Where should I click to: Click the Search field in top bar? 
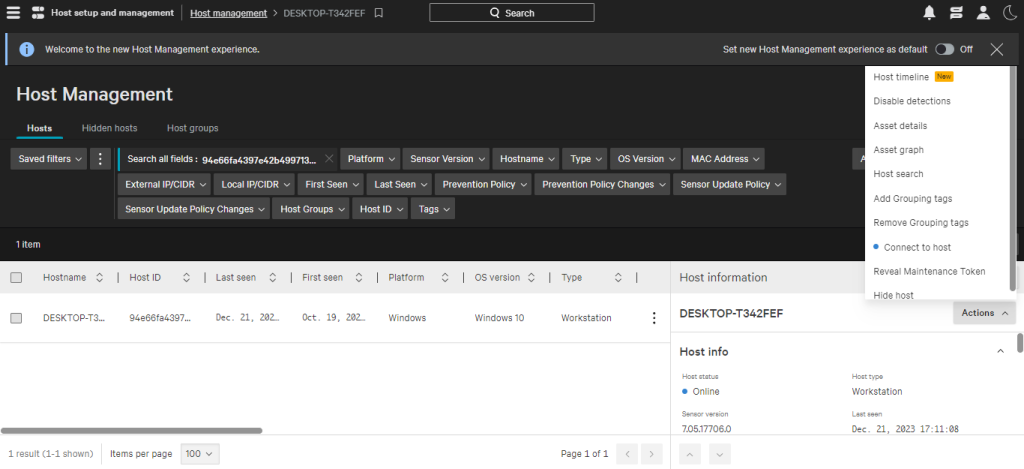[x=512, y=12]
